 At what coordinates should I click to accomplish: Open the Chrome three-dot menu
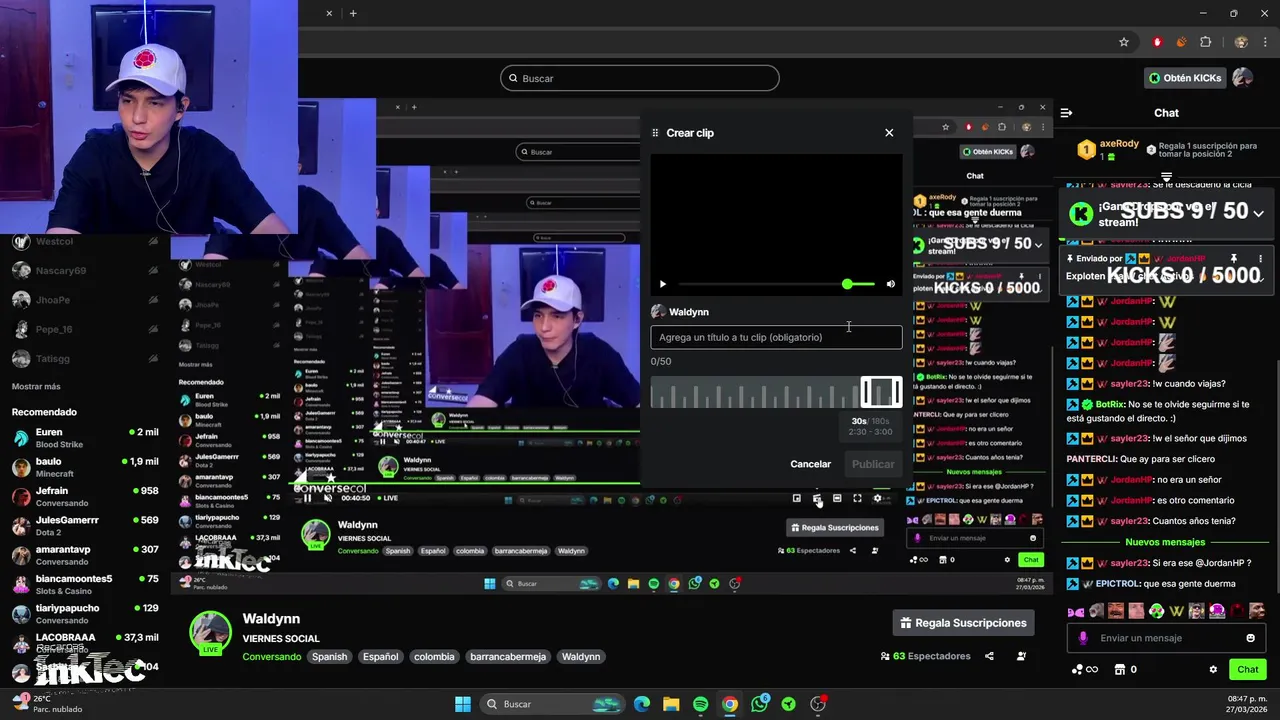pos(1264,42)
